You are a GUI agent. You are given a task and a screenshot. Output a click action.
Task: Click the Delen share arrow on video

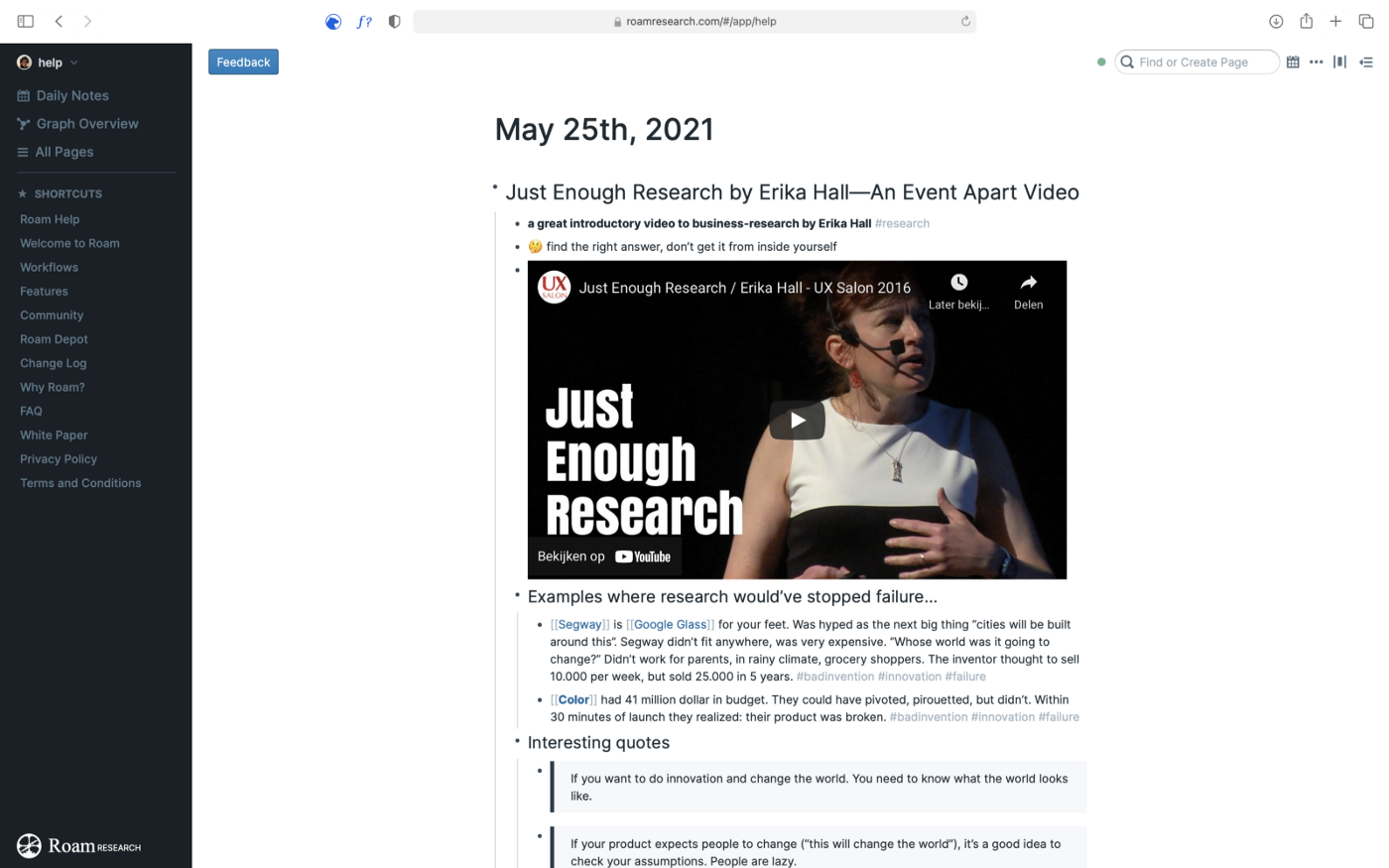pyautogui.click(x=1028, y=283)
